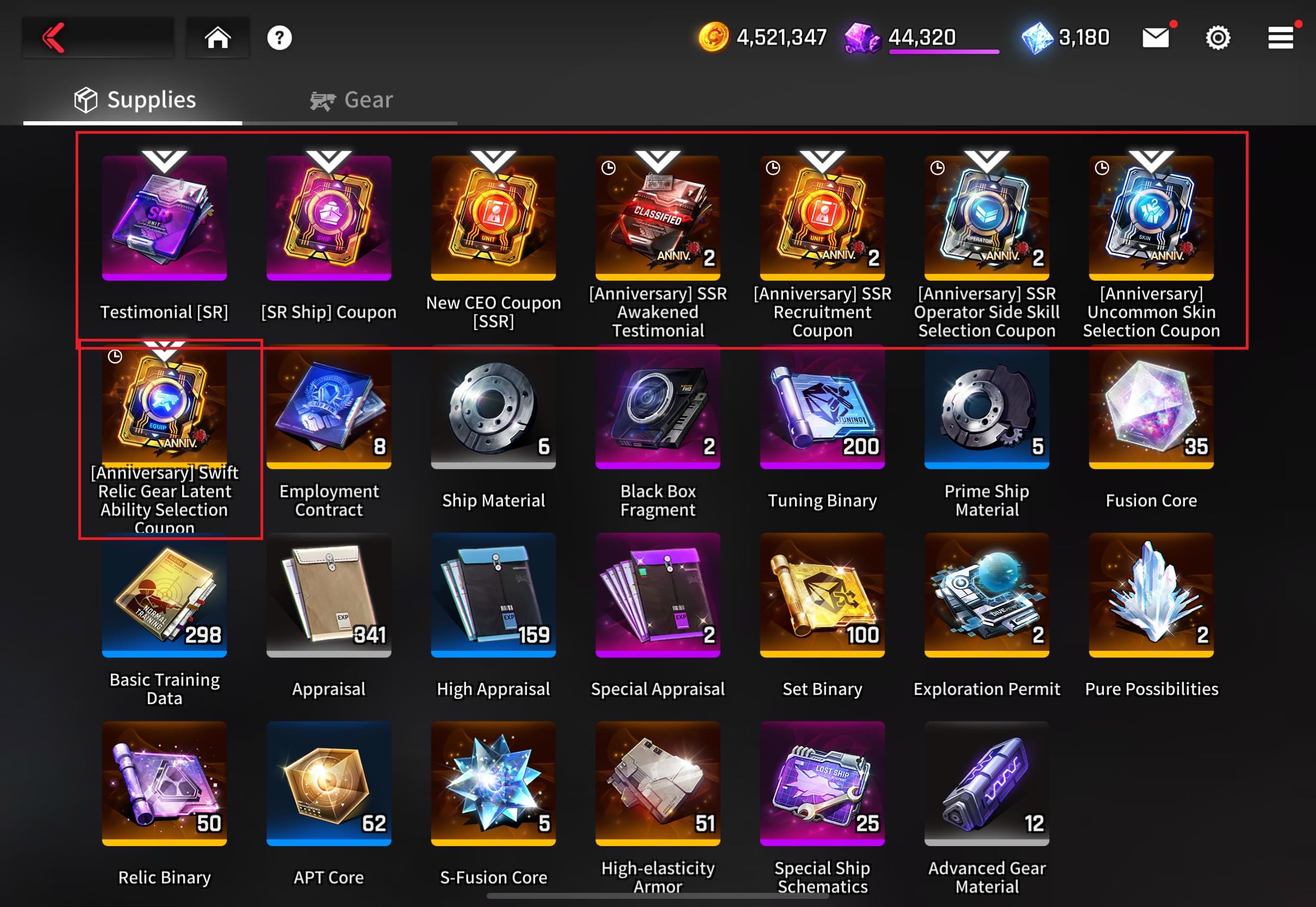The image size is (1316, 907).
Task: Switch to the Gear tab
Action: point(351,100)
